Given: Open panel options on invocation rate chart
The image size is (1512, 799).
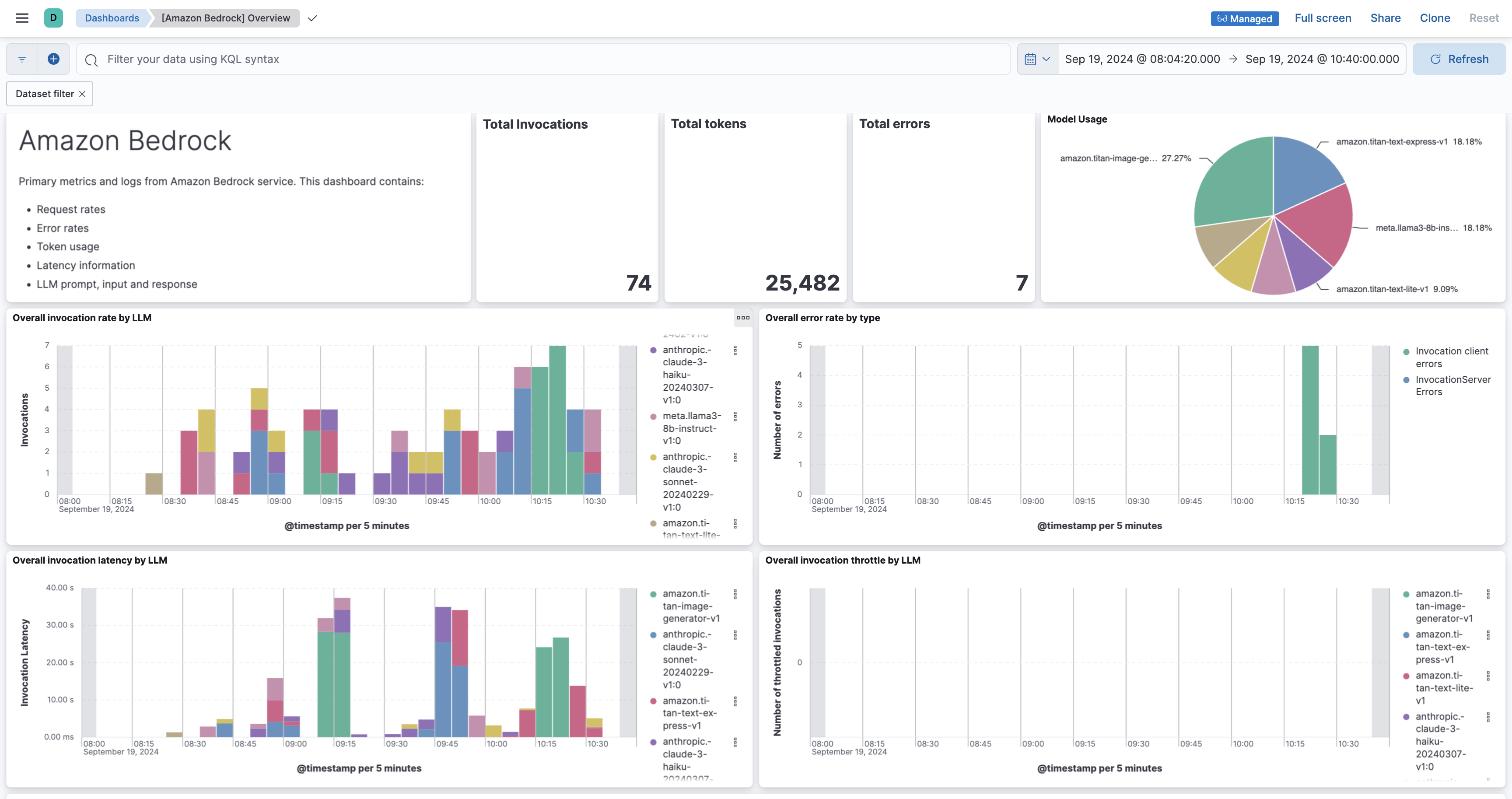Looking at the screenshot, I should click(x=742, y=318).
